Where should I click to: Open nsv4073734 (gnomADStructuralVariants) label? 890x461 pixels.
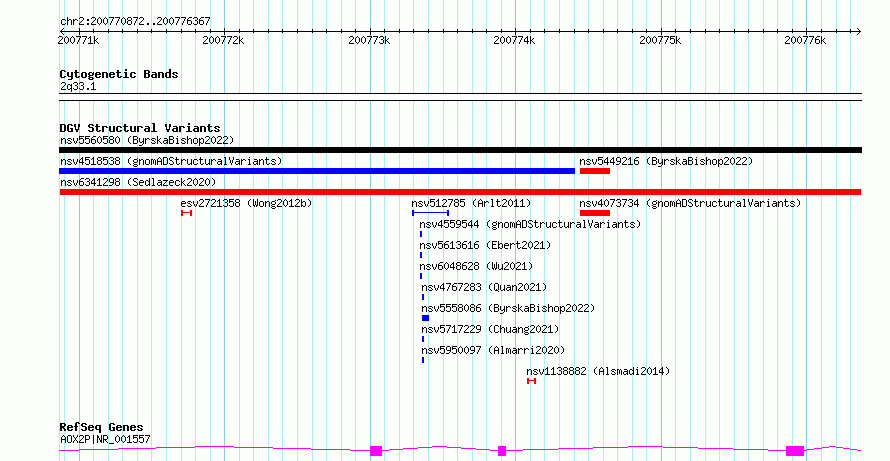[690, 203]
